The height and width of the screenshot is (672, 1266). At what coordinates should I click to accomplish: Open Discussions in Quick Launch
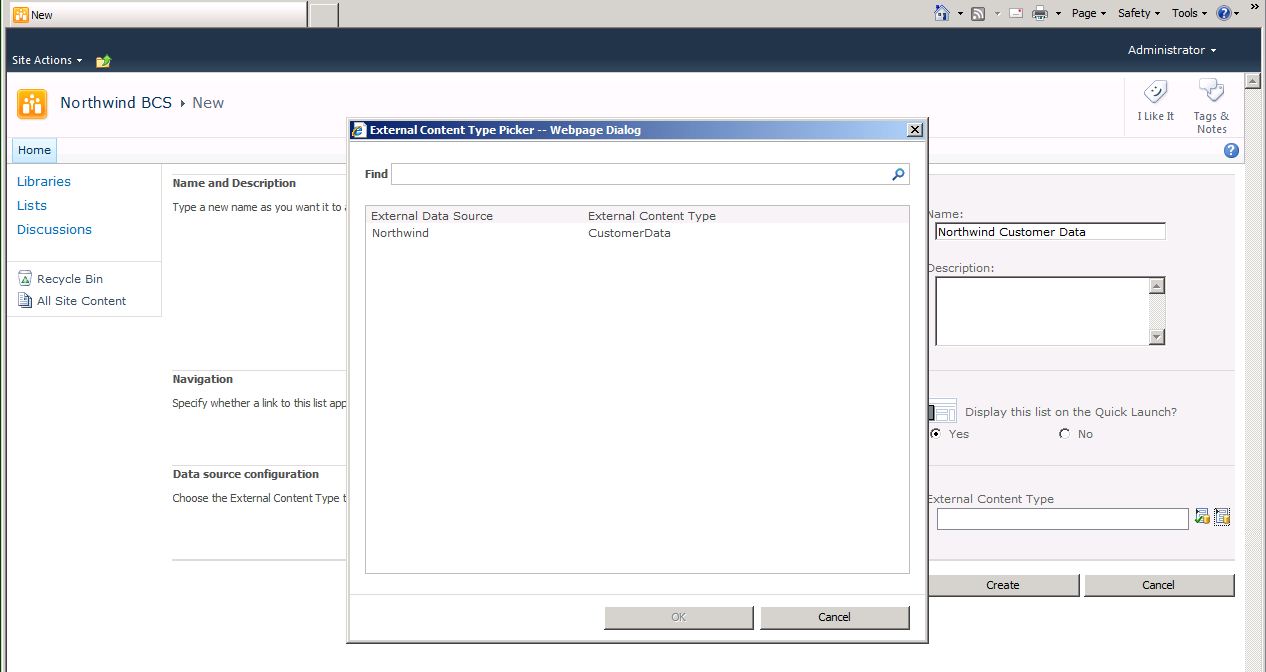coord(54,229)
